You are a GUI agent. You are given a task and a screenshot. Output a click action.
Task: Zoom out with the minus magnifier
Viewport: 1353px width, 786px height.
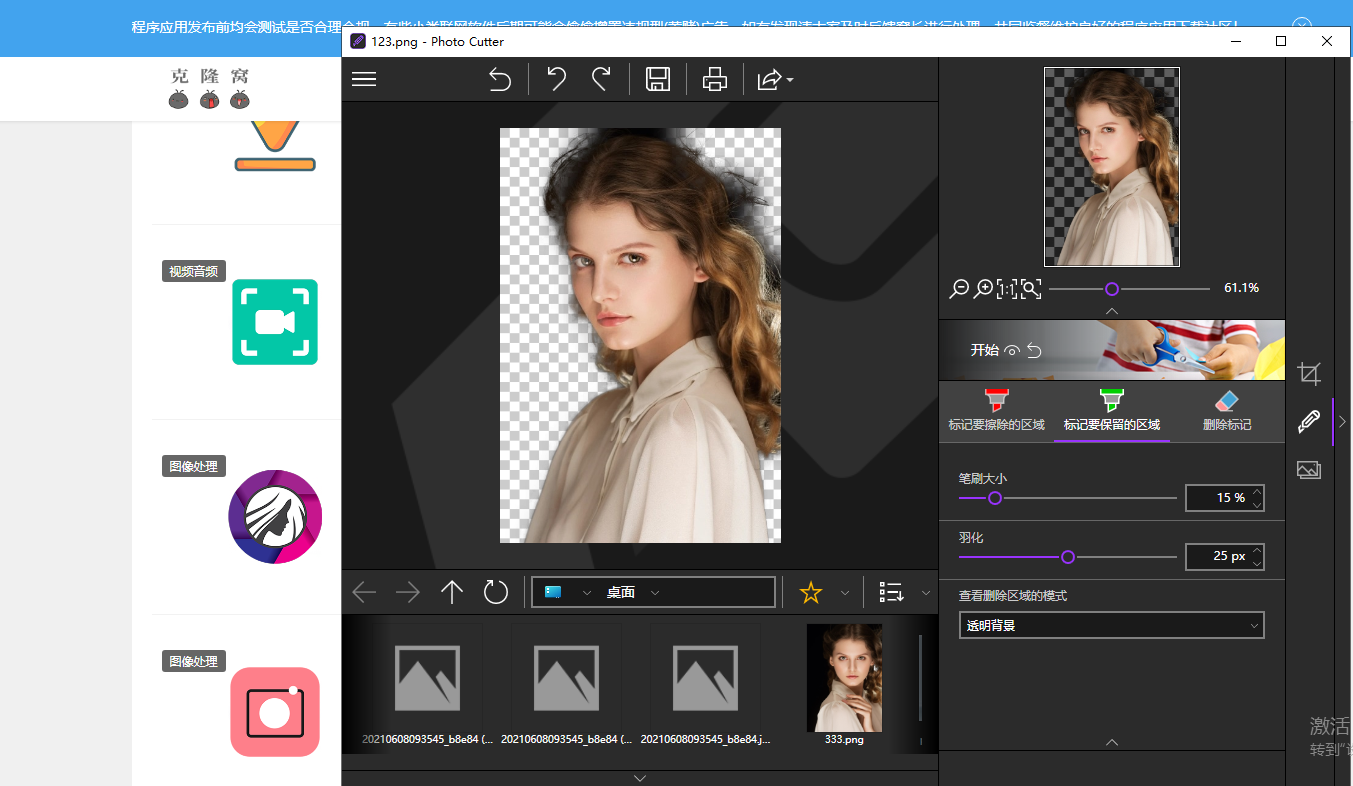959,288
